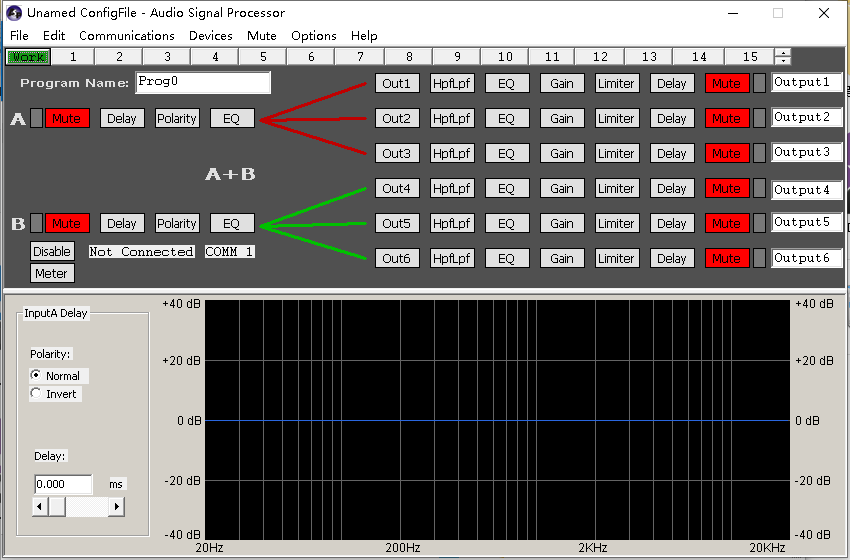The width and height of the screenshot is (850, 560).
Task: Unmute Output2 channel
Action: pos(726,118)
